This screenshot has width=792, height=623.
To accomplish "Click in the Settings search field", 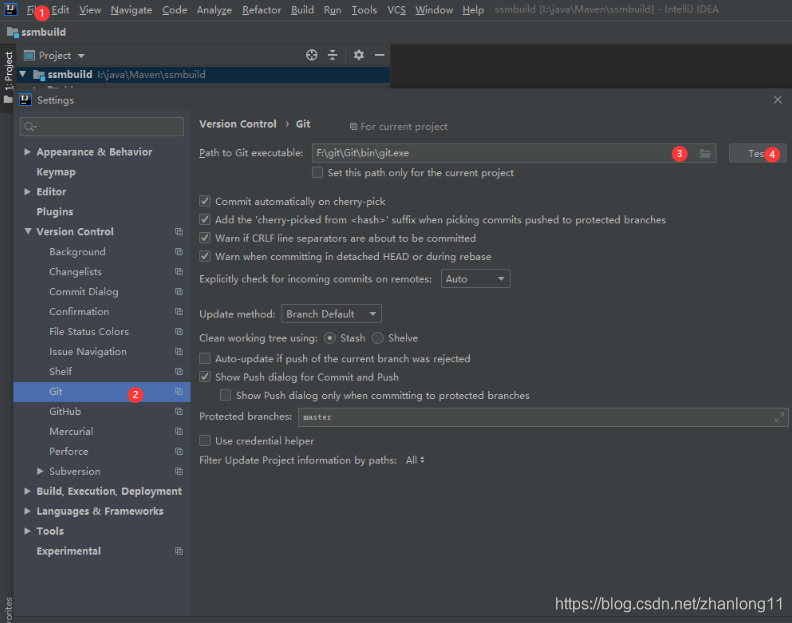I will 102,126.
